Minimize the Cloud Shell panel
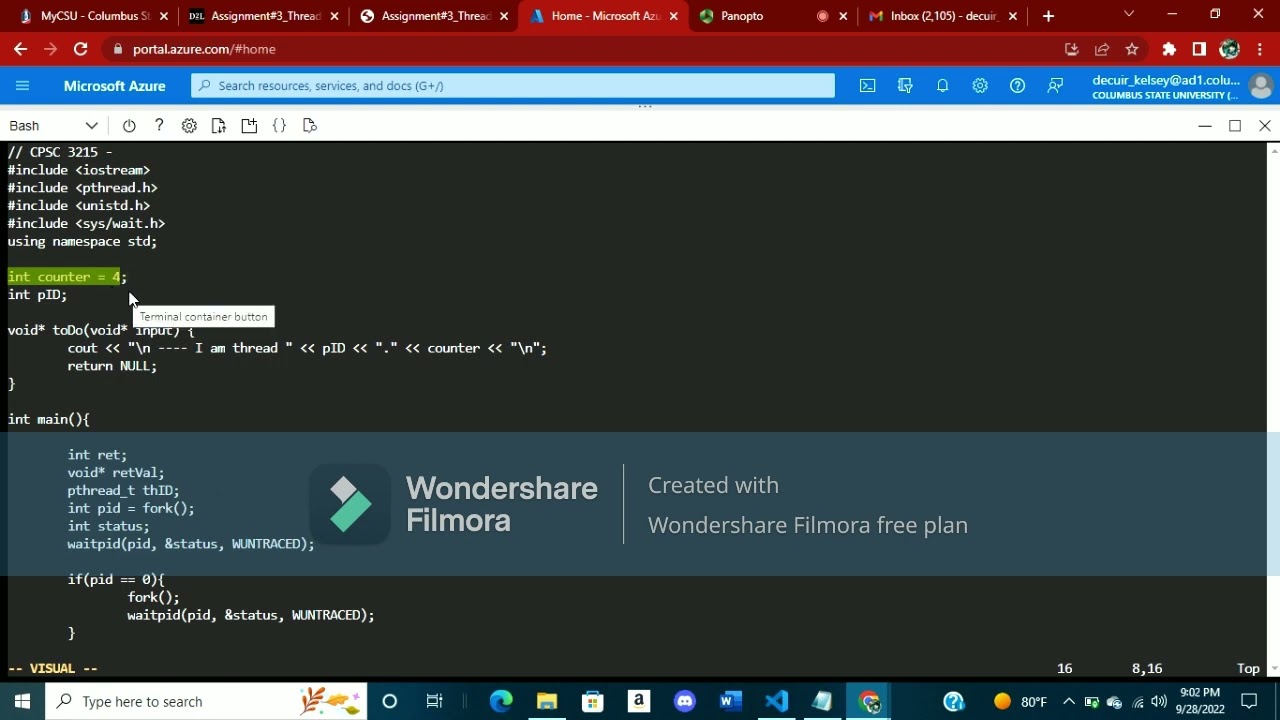 click(1205, 126)
